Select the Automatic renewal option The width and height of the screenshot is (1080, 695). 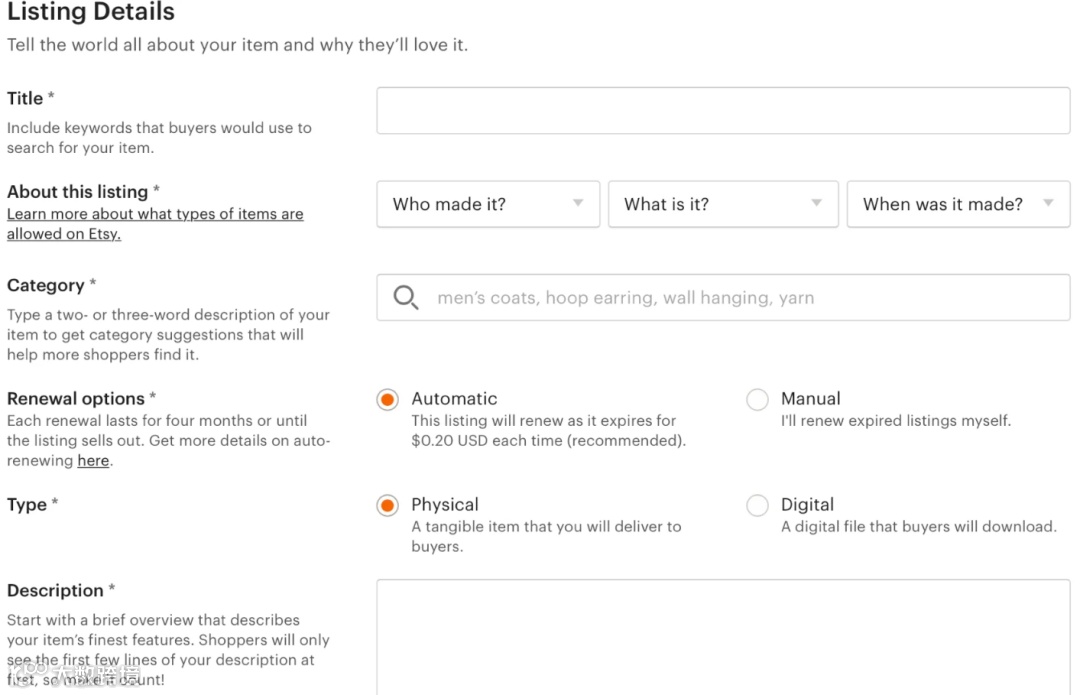pyautogui.click(x=387, y=400)
